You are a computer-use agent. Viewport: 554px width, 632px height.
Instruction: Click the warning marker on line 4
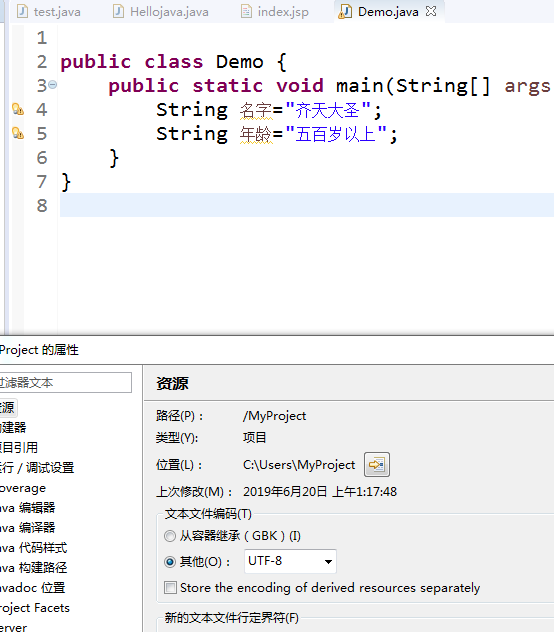(x=18, y=109)
